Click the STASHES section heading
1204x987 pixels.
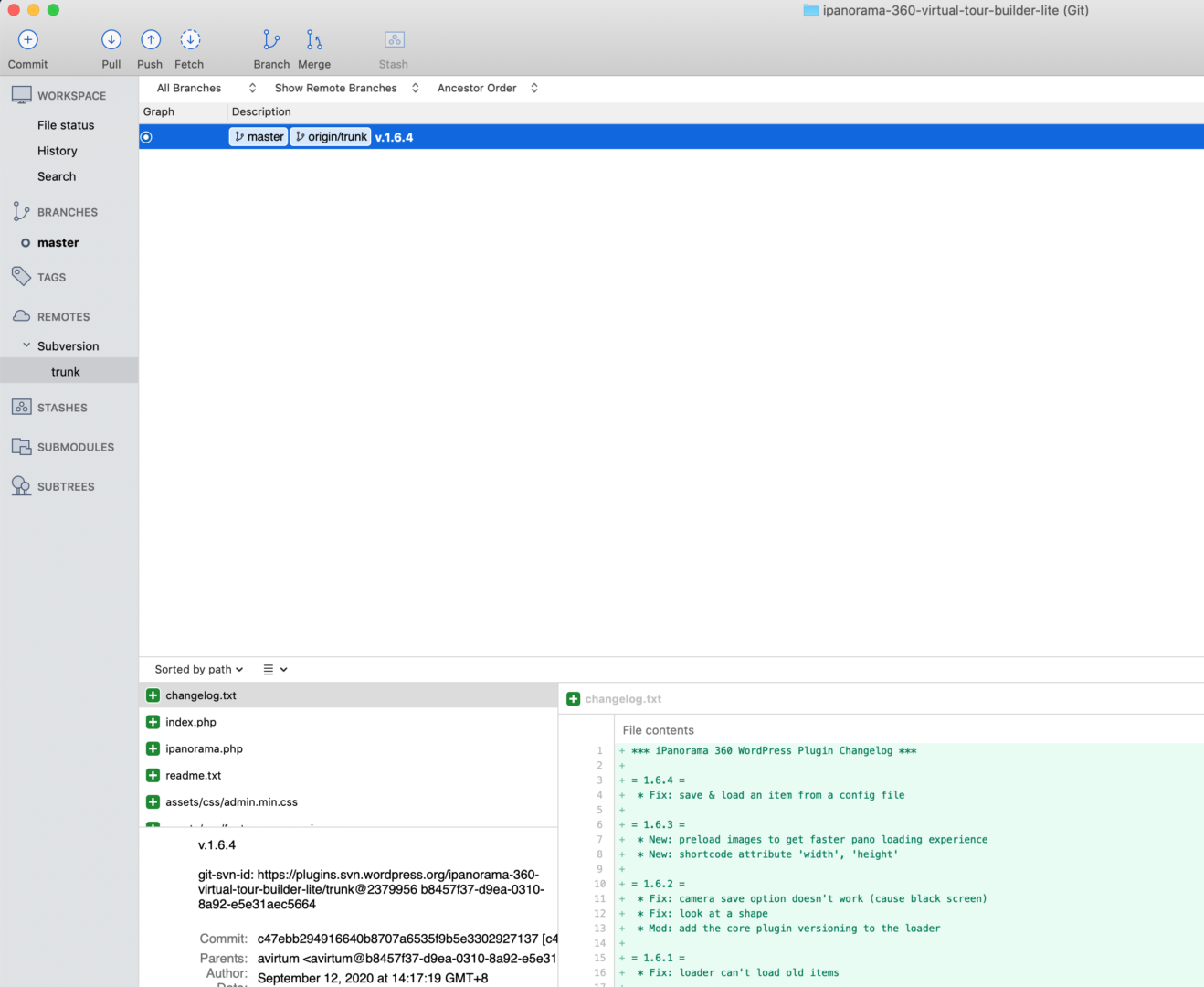pyautogui.click(x=62, y=408)
